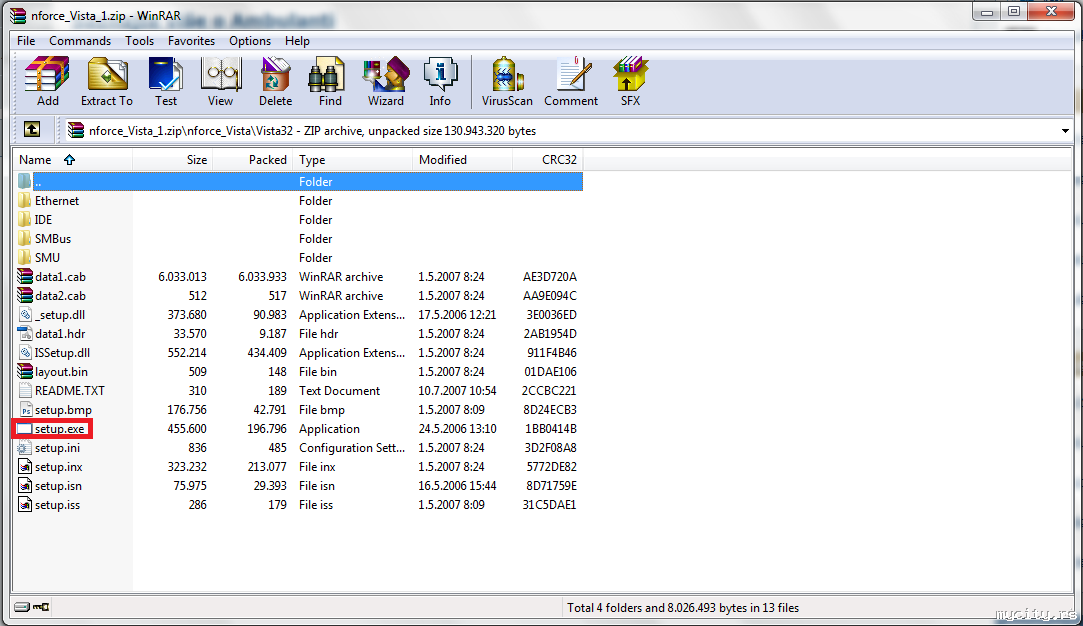Open the File menu
The image size is (1083, 626).
pos(26,41)
